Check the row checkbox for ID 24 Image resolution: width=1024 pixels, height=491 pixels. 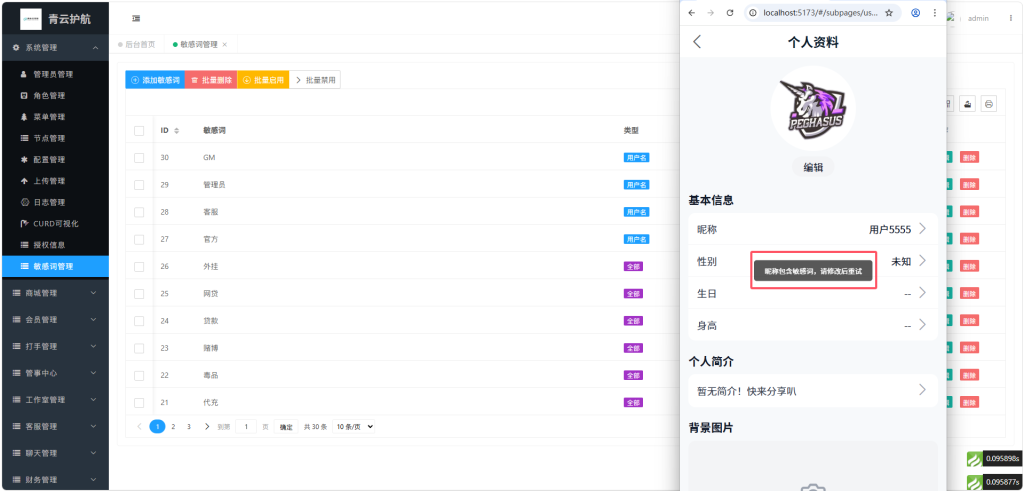[139, 321]
